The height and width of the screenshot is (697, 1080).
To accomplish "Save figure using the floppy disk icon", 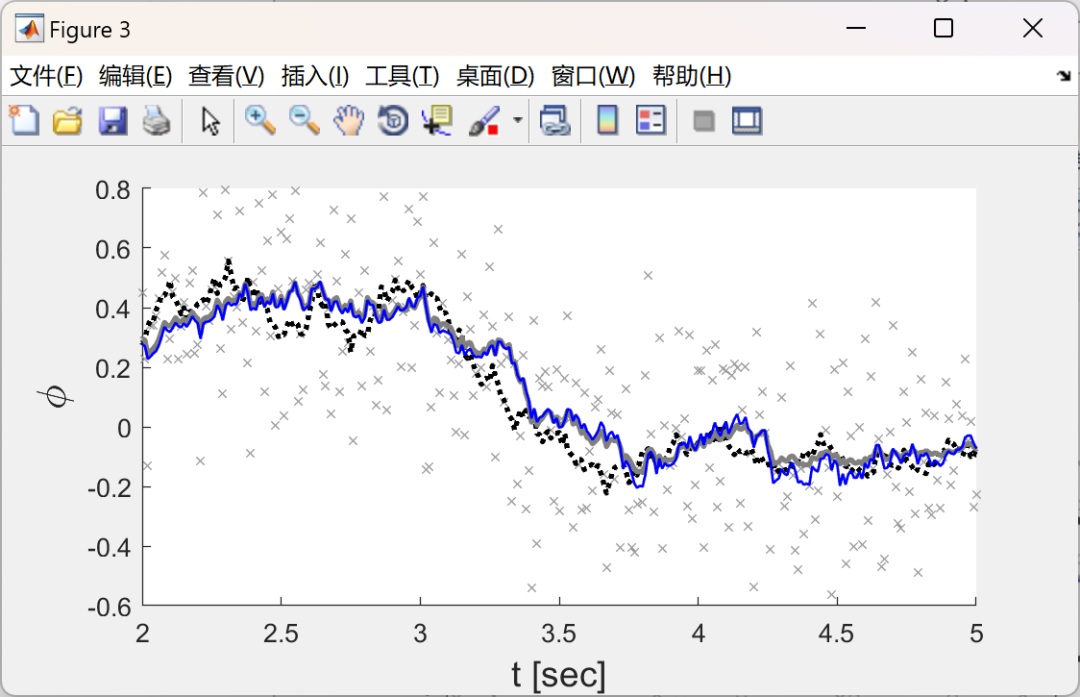I will click(112, 121).
